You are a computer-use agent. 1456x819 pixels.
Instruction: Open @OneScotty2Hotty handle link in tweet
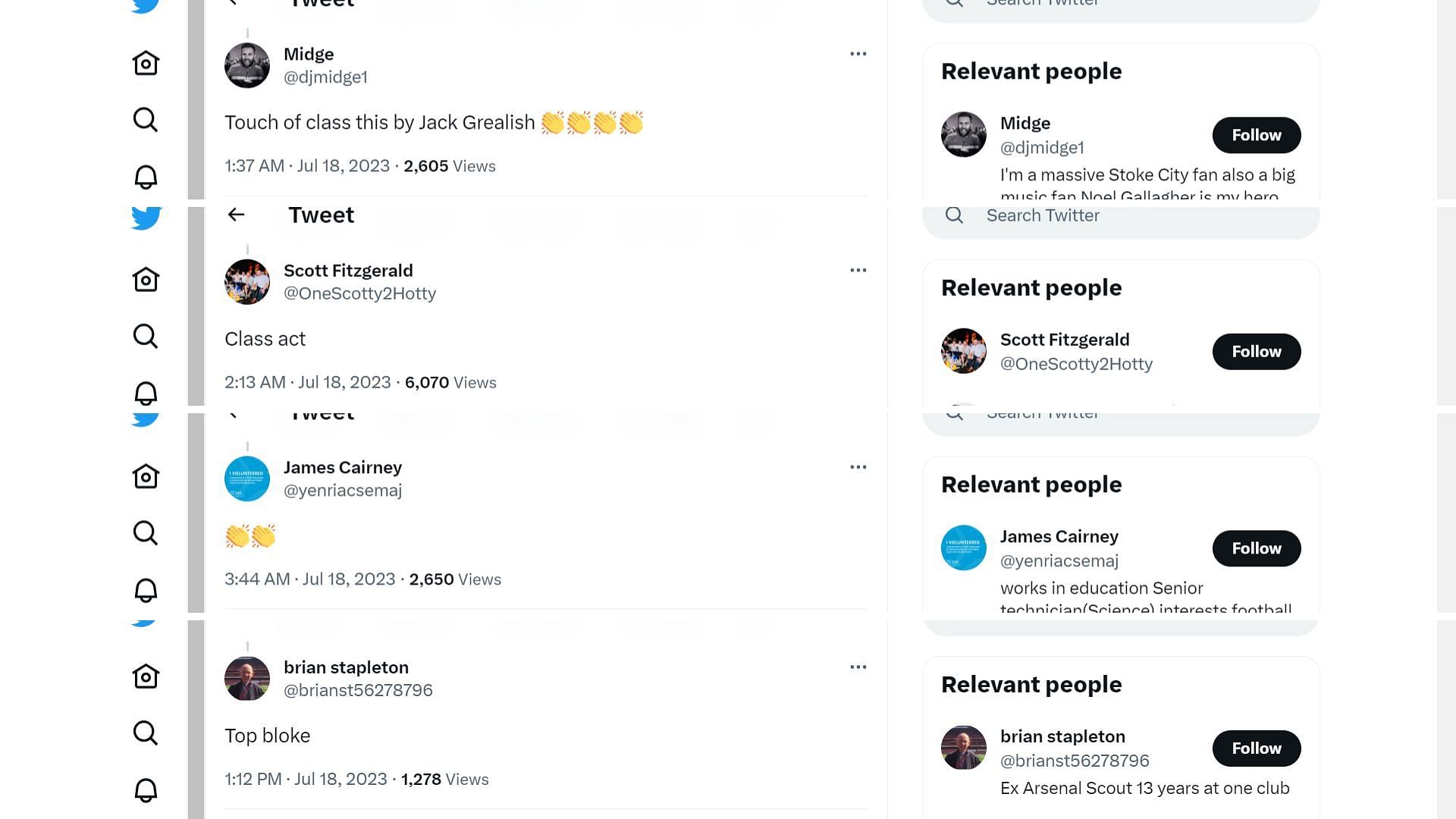click(359, 293)
